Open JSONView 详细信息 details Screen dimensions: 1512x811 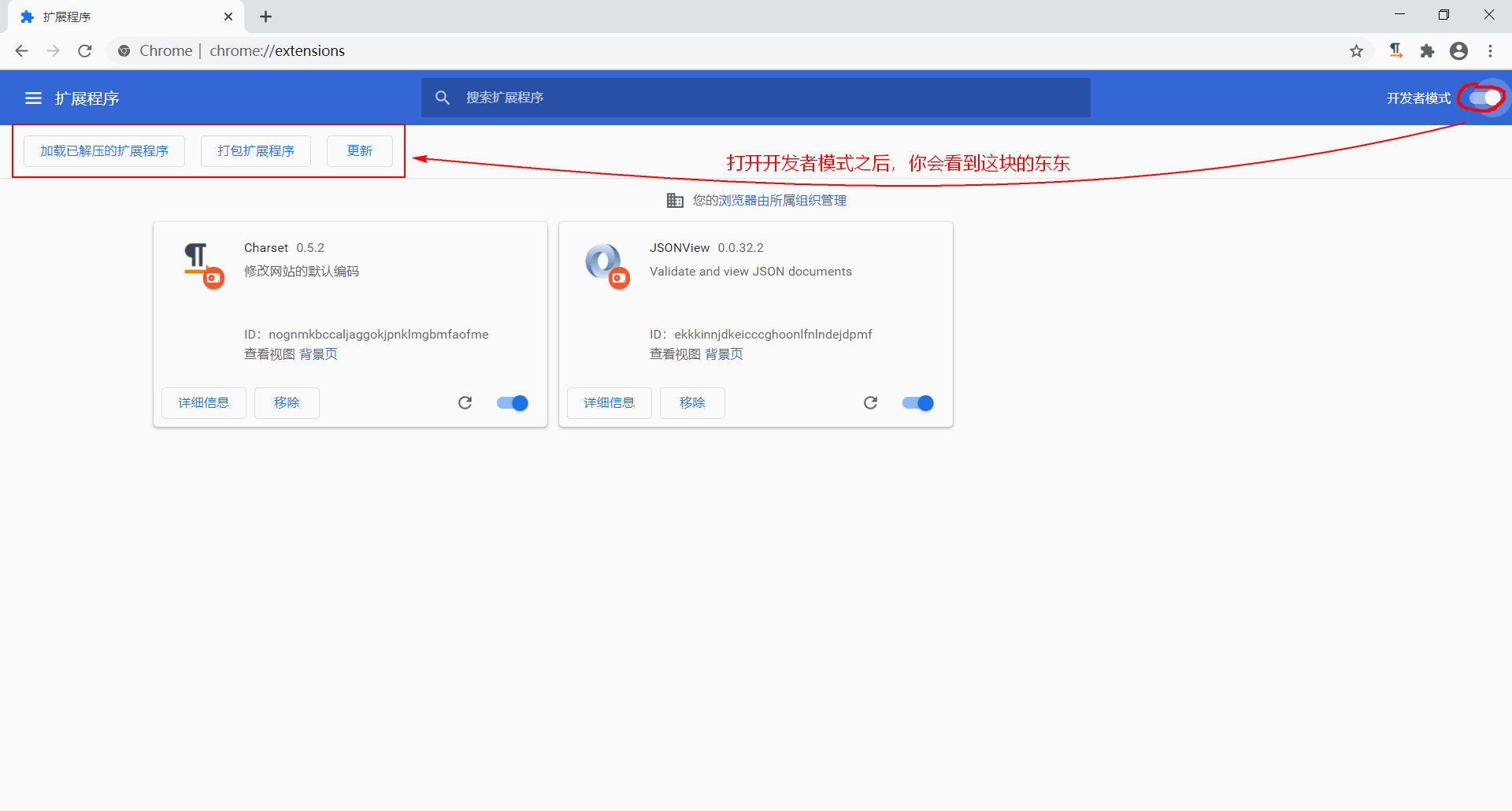click(610, 403)
